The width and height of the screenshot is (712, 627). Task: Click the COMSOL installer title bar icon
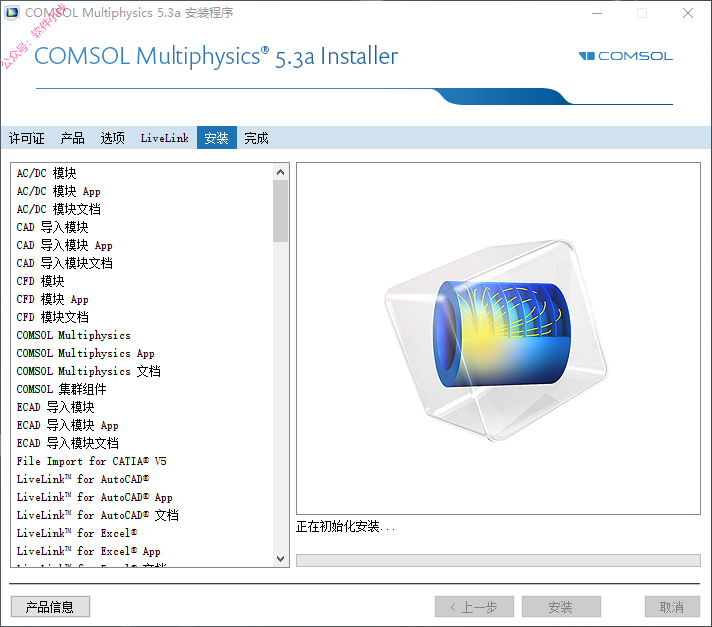12,13
